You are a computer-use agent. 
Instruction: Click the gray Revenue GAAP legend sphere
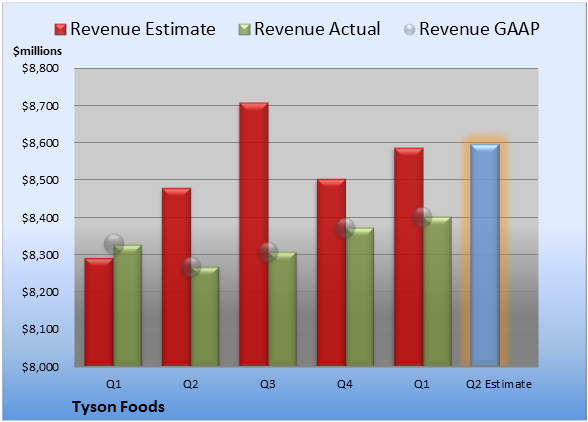click(410, 29)
